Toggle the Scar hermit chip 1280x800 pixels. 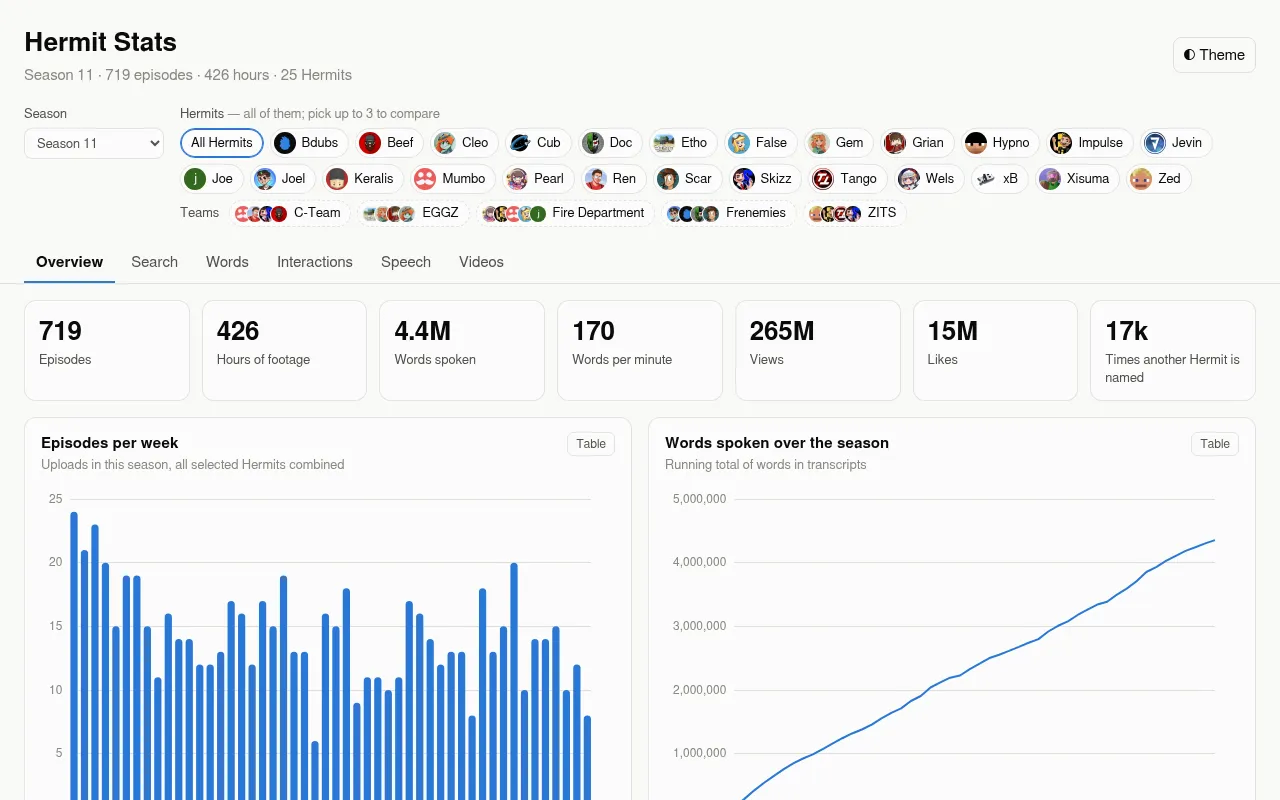(687, 179)
